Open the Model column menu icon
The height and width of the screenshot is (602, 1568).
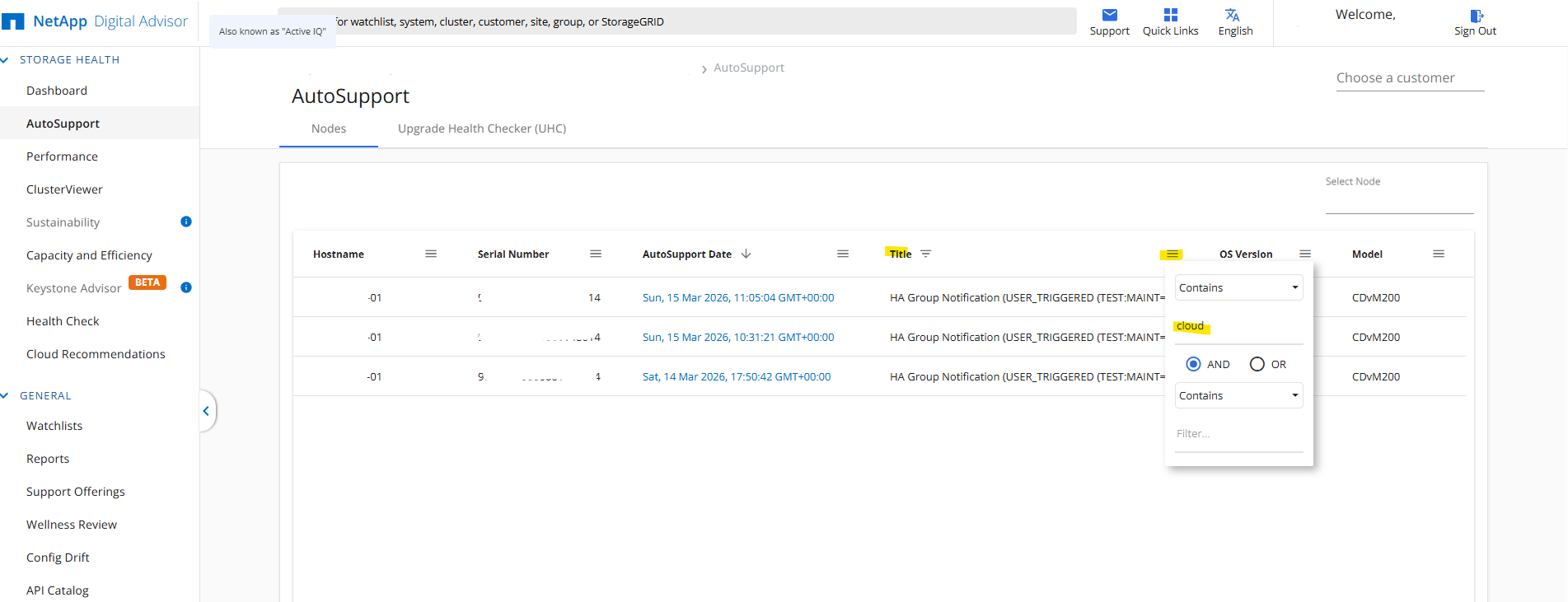tap(1439, 254)
